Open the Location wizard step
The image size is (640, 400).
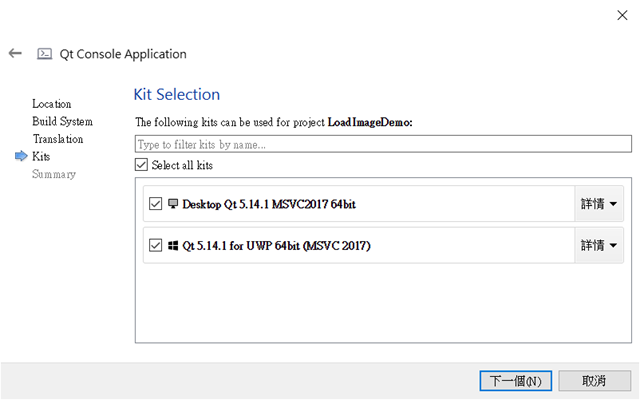point(52,104)
